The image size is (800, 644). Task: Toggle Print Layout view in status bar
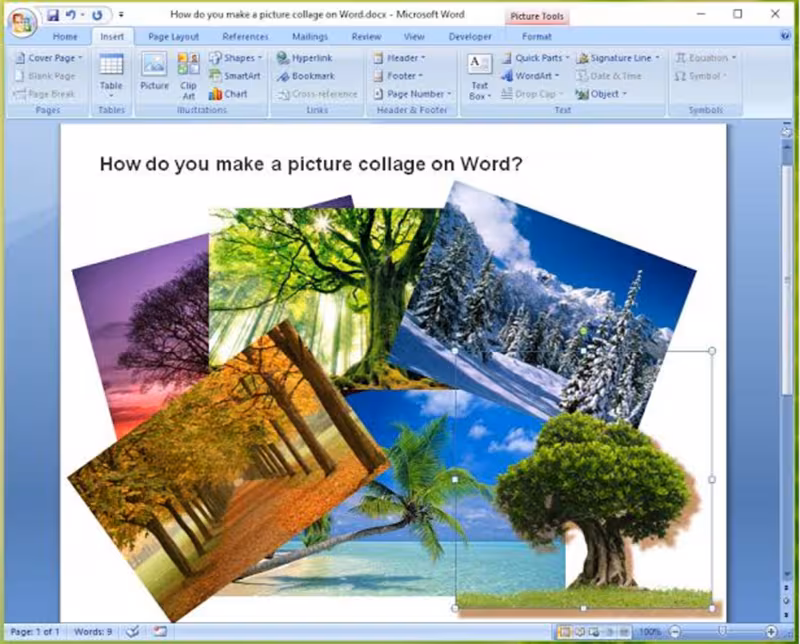click(565, 632)
